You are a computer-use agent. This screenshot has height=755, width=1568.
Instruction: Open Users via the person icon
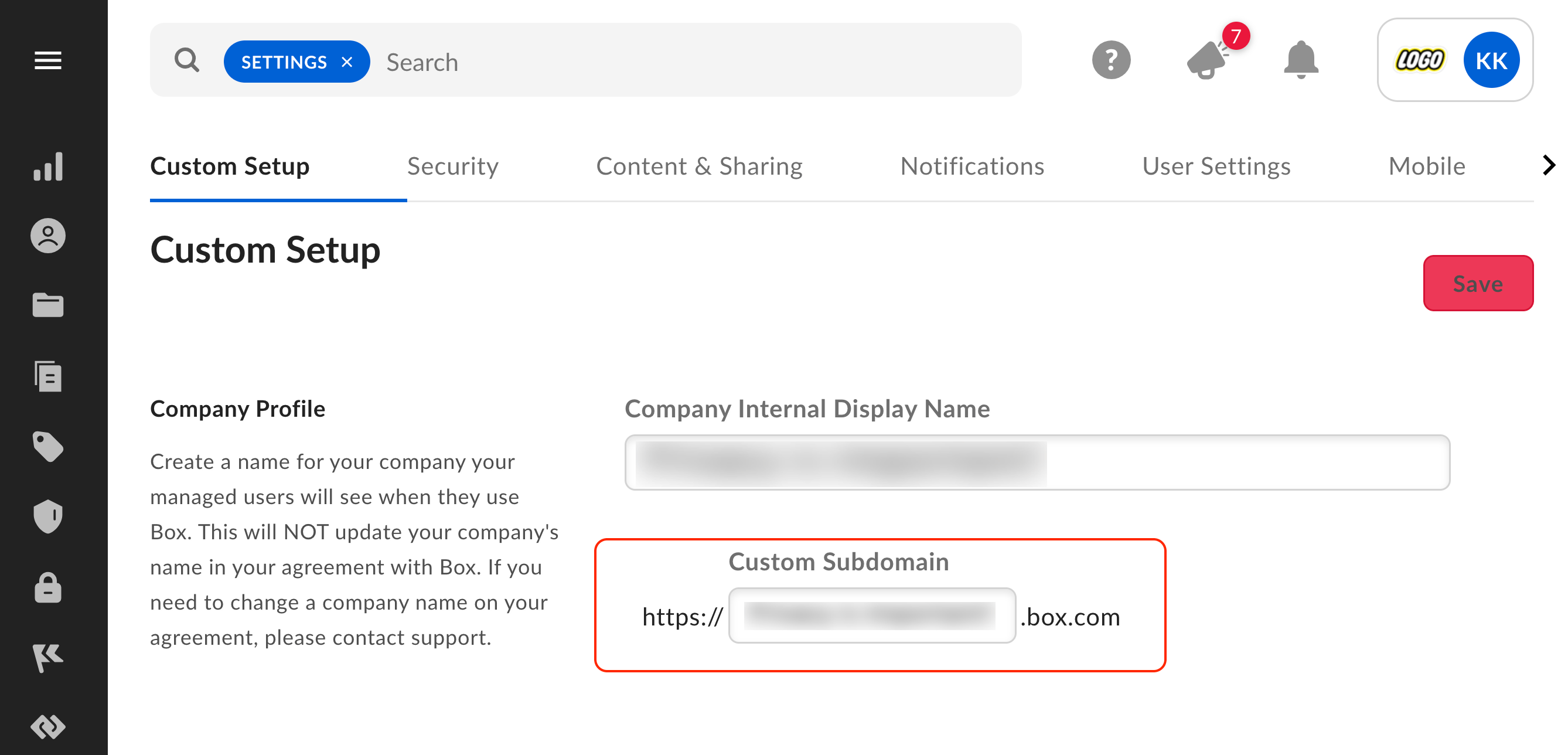47,236
